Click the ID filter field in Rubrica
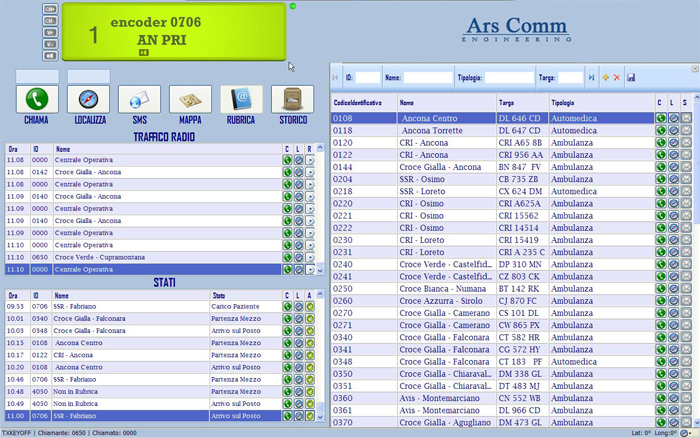700x438 pixels. coord(368,77)
